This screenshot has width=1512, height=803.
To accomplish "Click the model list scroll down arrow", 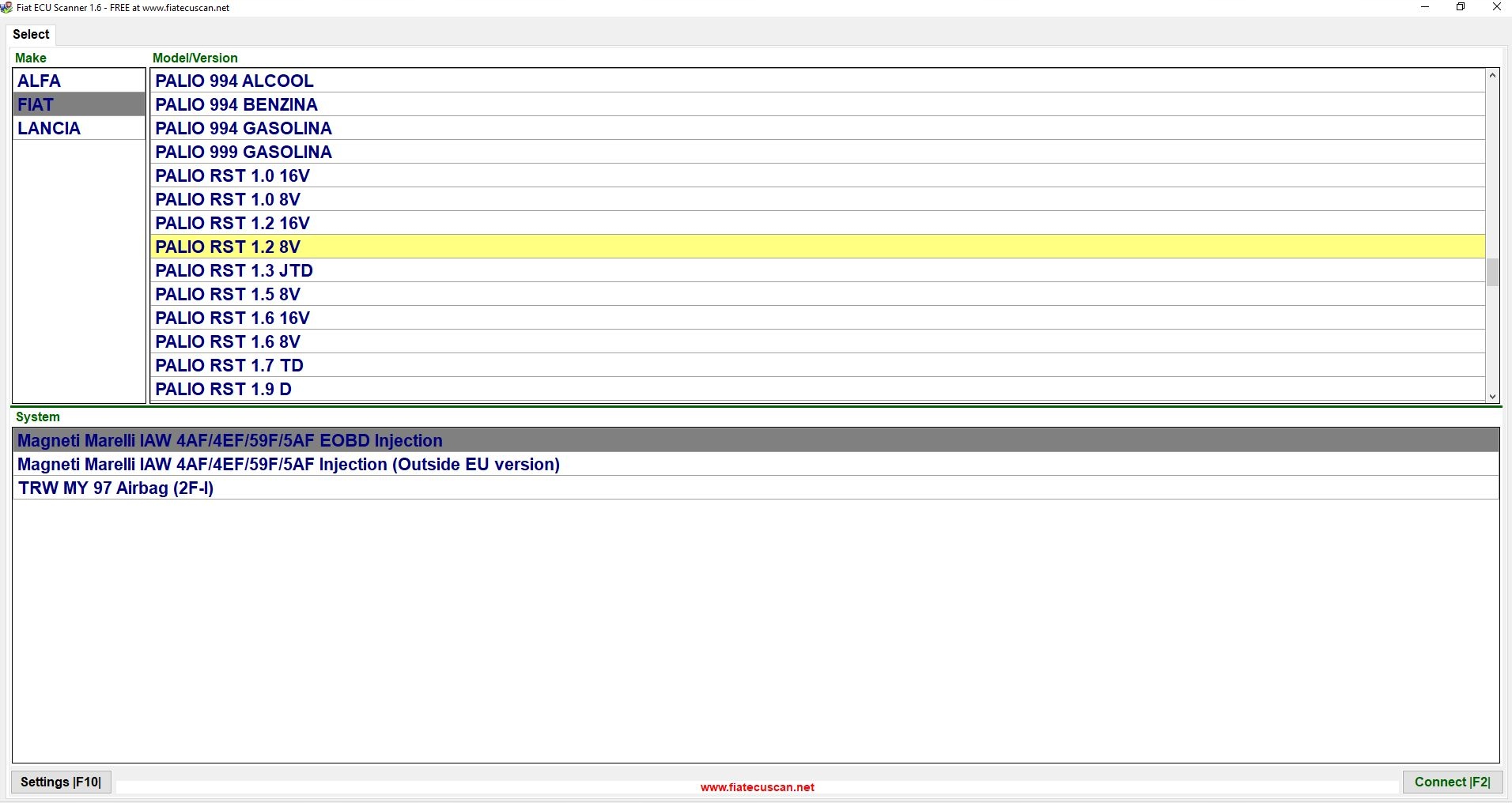I will coord(1493,397).
